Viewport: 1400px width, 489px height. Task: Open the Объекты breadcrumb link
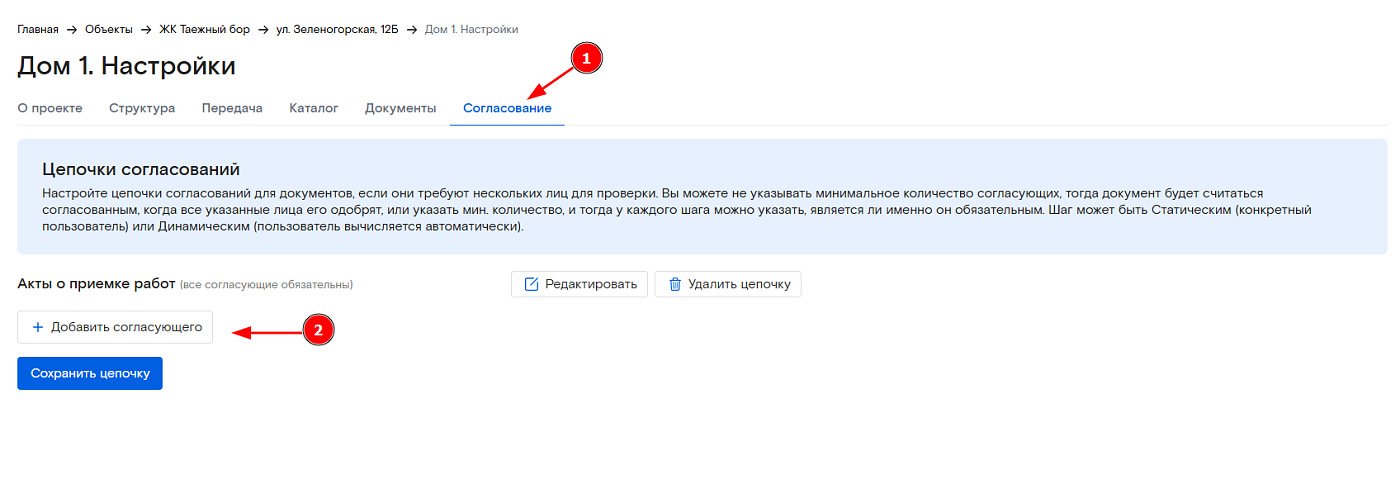pos(108,30)
